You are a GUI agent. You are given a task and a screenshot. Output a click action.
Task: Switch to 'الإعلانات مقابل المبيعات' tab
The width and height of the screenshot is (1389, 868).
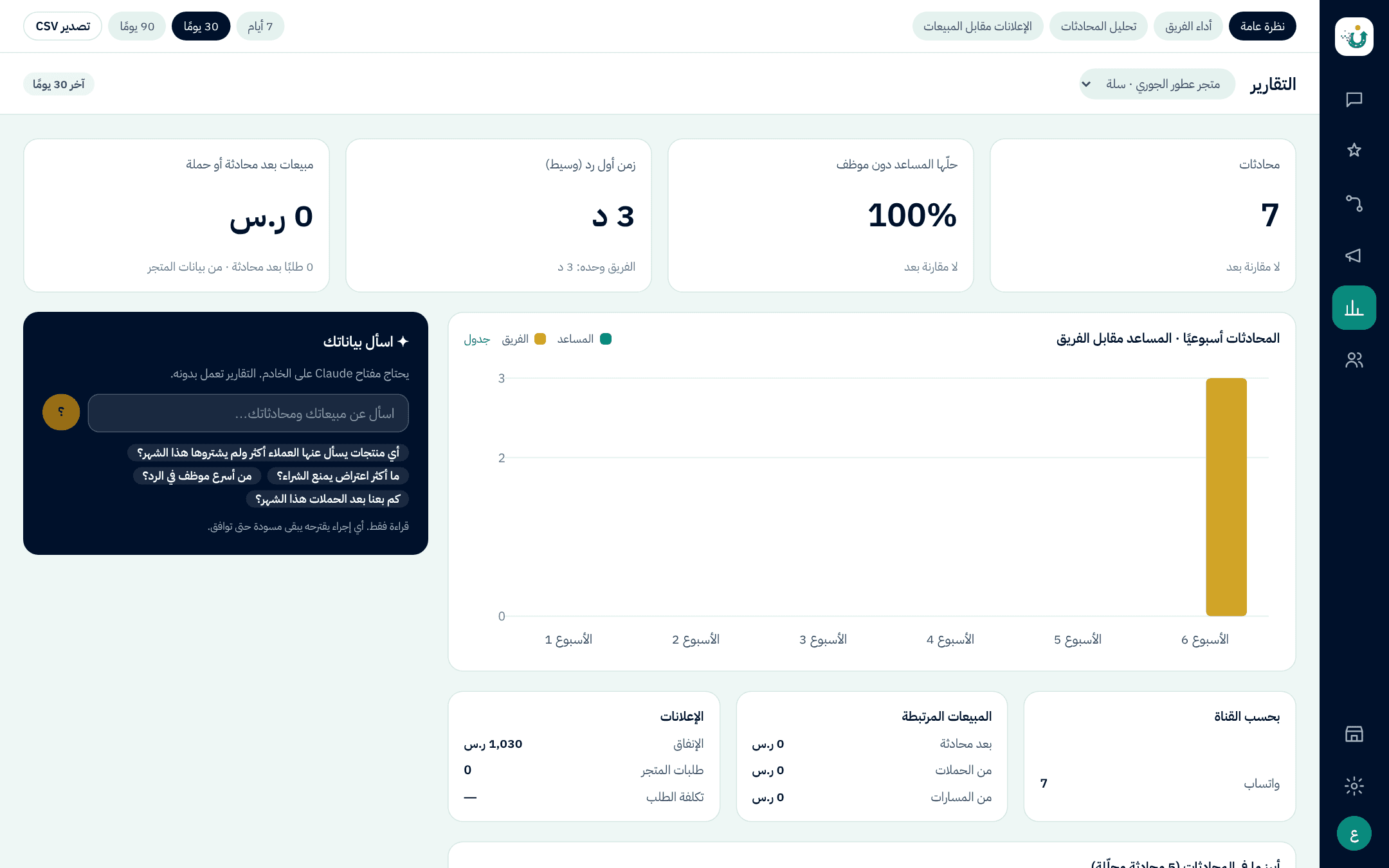[x=977, y=26]
